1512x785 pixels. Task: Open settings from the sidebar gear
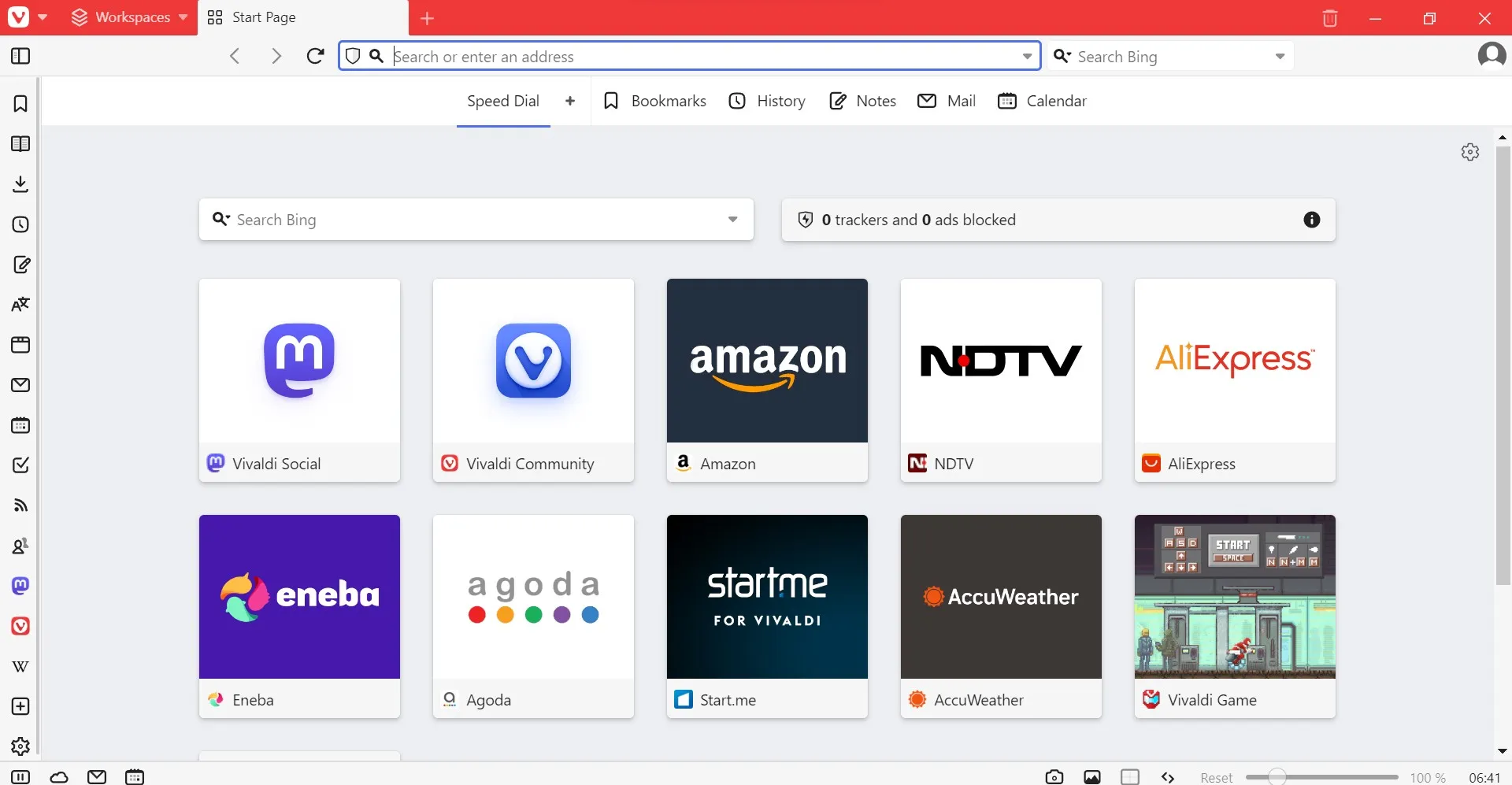(x=20, y=746)
